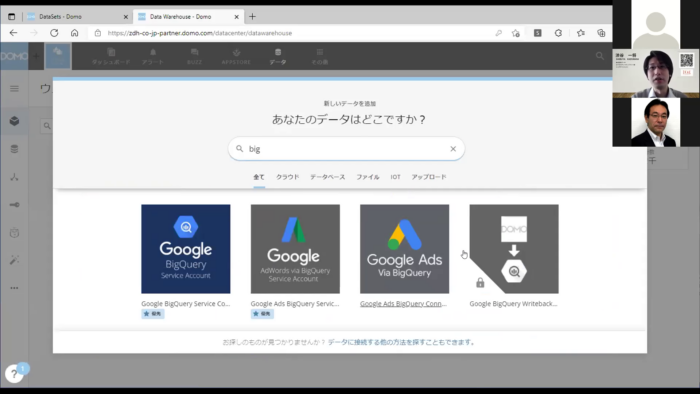Switch to the データベース tab

pyautogui.click(x=328, y=177)
